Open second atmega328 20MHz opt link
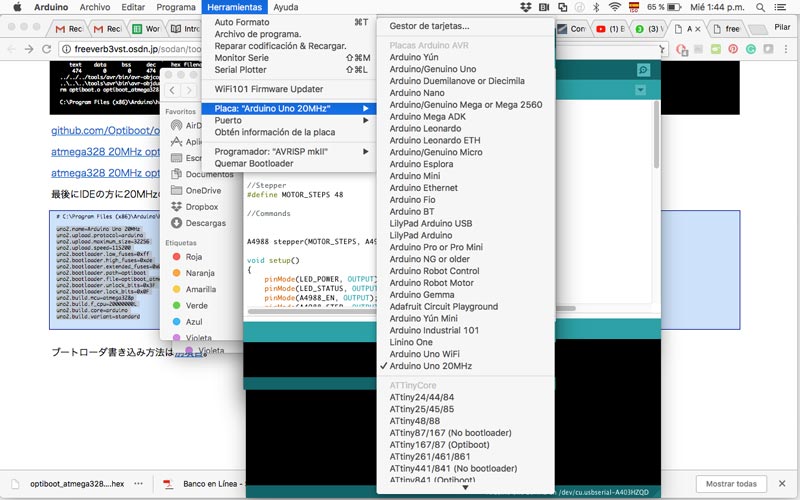 [x=105, y=173]
